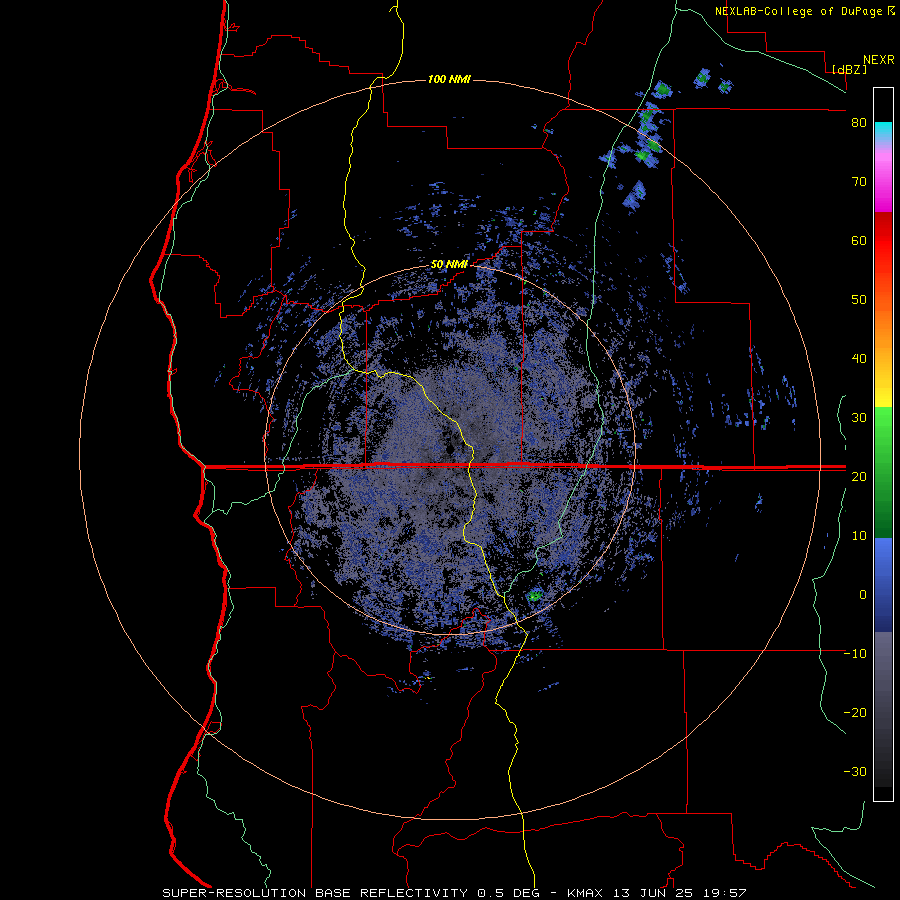Click the "[dBZ]" units label
900x900 pixels.
click(849, 69)
